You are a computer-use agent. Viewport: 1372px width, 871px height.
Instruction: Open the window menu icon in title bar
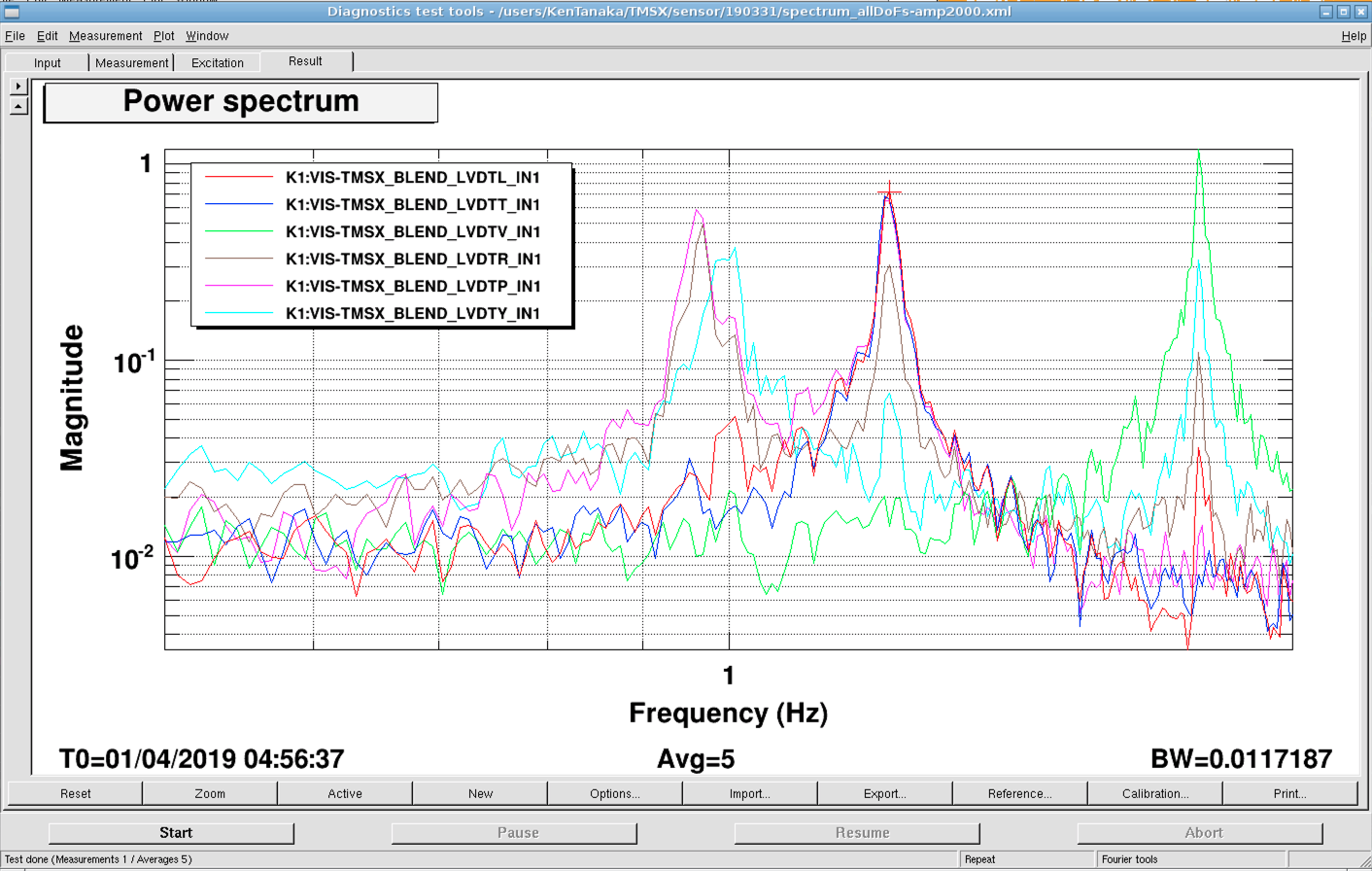coord(12,12)
